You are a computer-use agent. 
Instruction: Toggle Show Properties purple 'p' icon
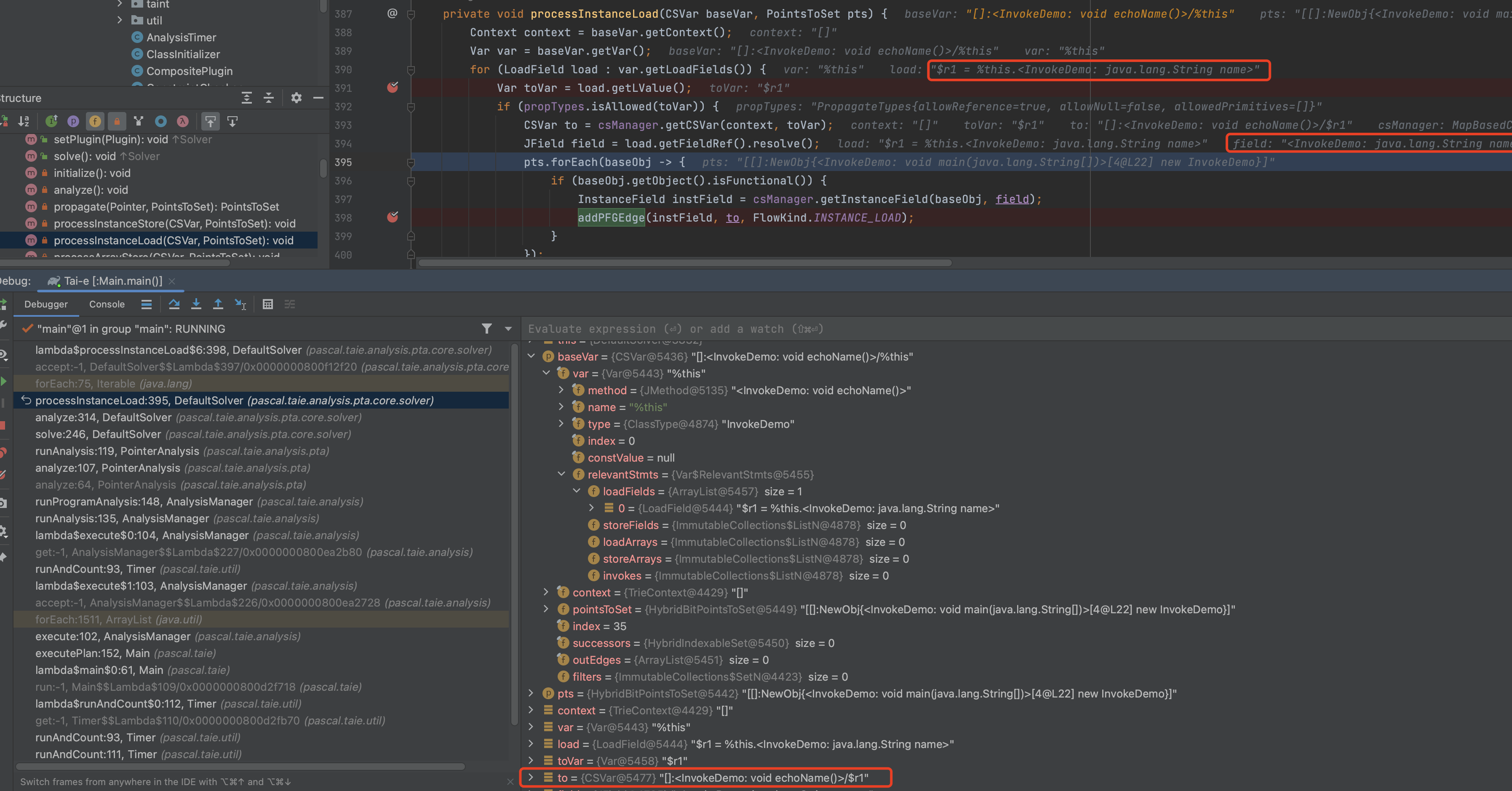tap(73, 121)
